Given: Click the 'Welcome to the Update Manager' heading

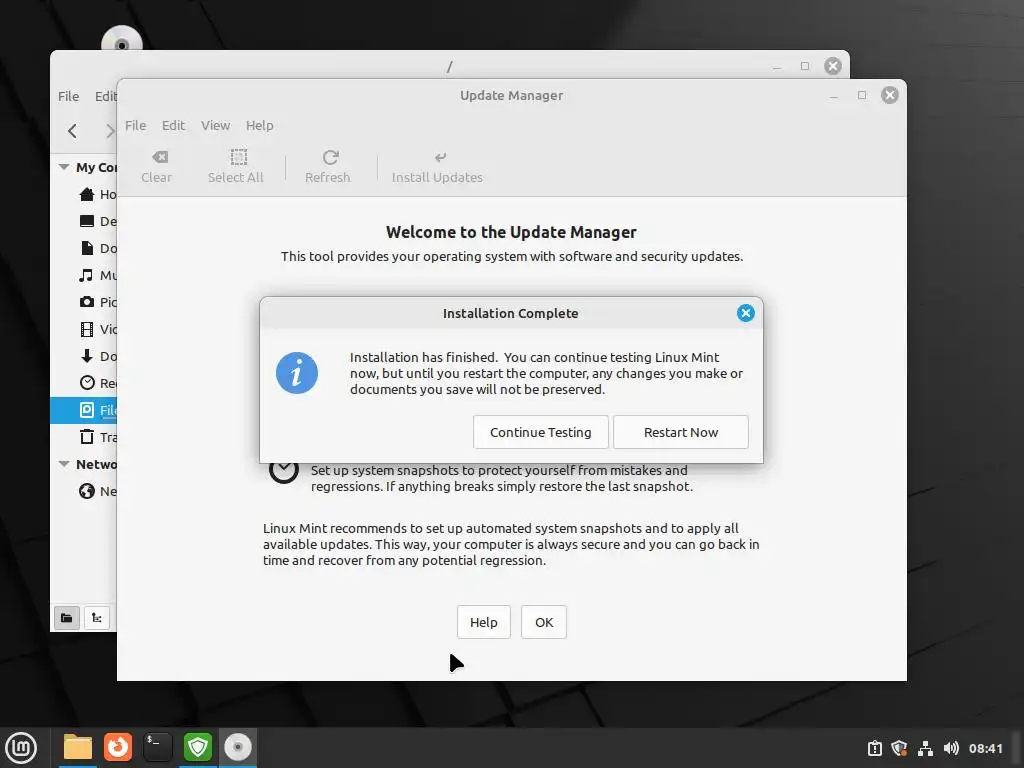Looking at the screenshot, I should pos(511,232).
